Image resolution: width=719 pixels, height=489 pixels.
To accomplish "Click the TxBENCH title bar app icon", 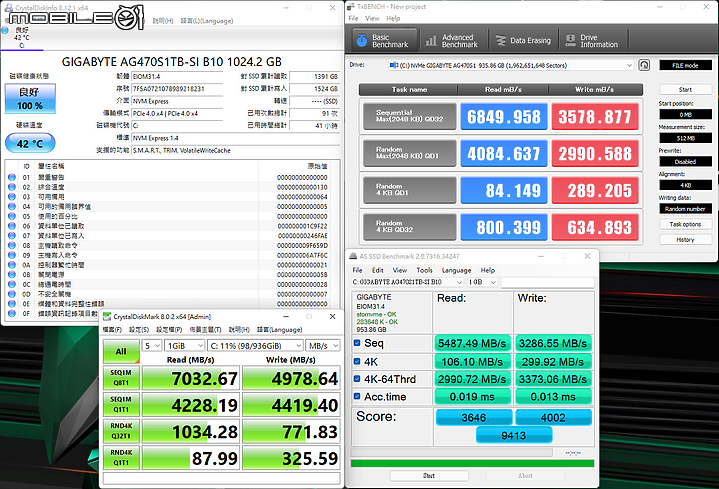I will tap(351, 7).
